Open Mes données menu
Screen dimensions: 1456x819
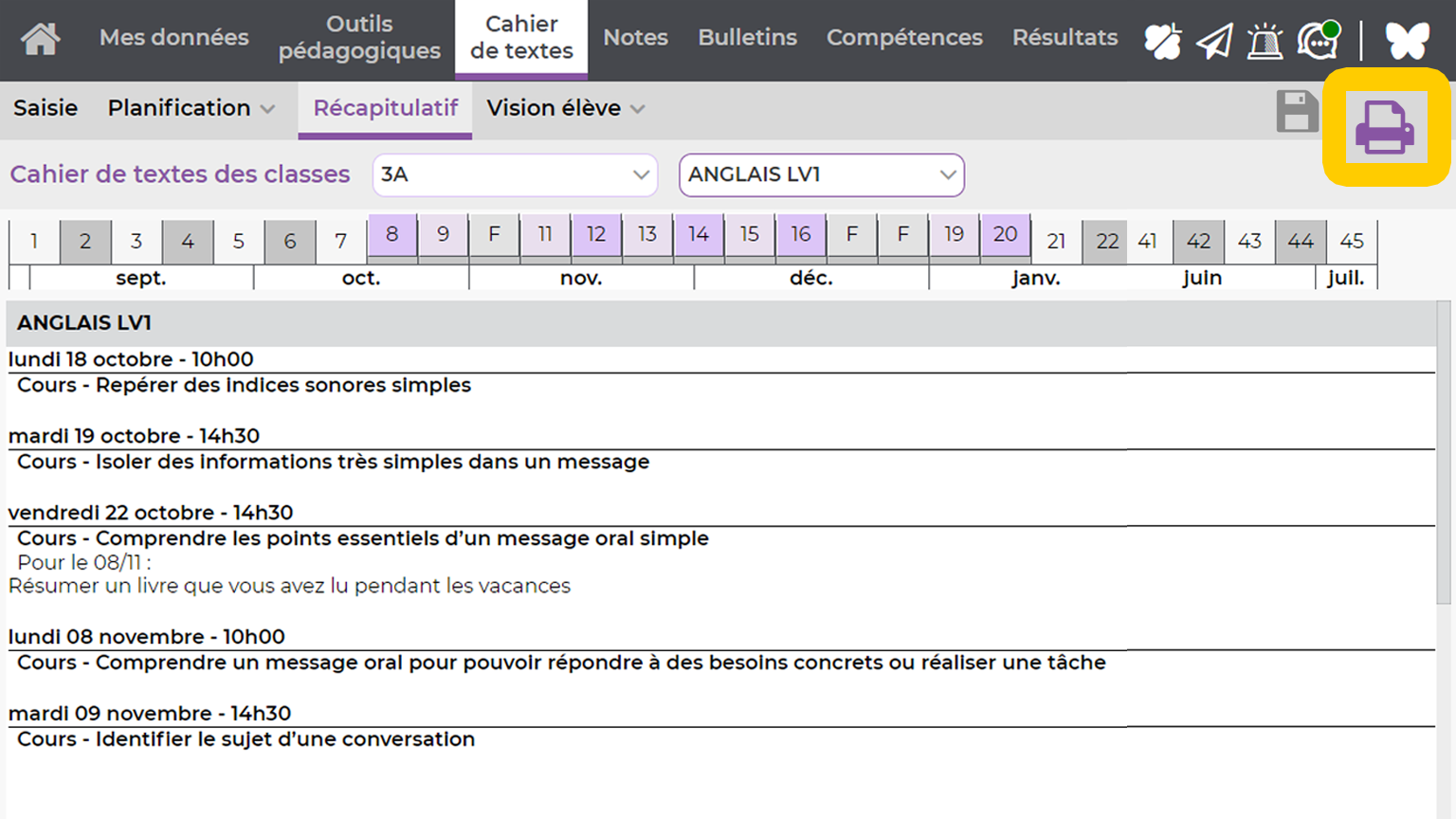174,38
